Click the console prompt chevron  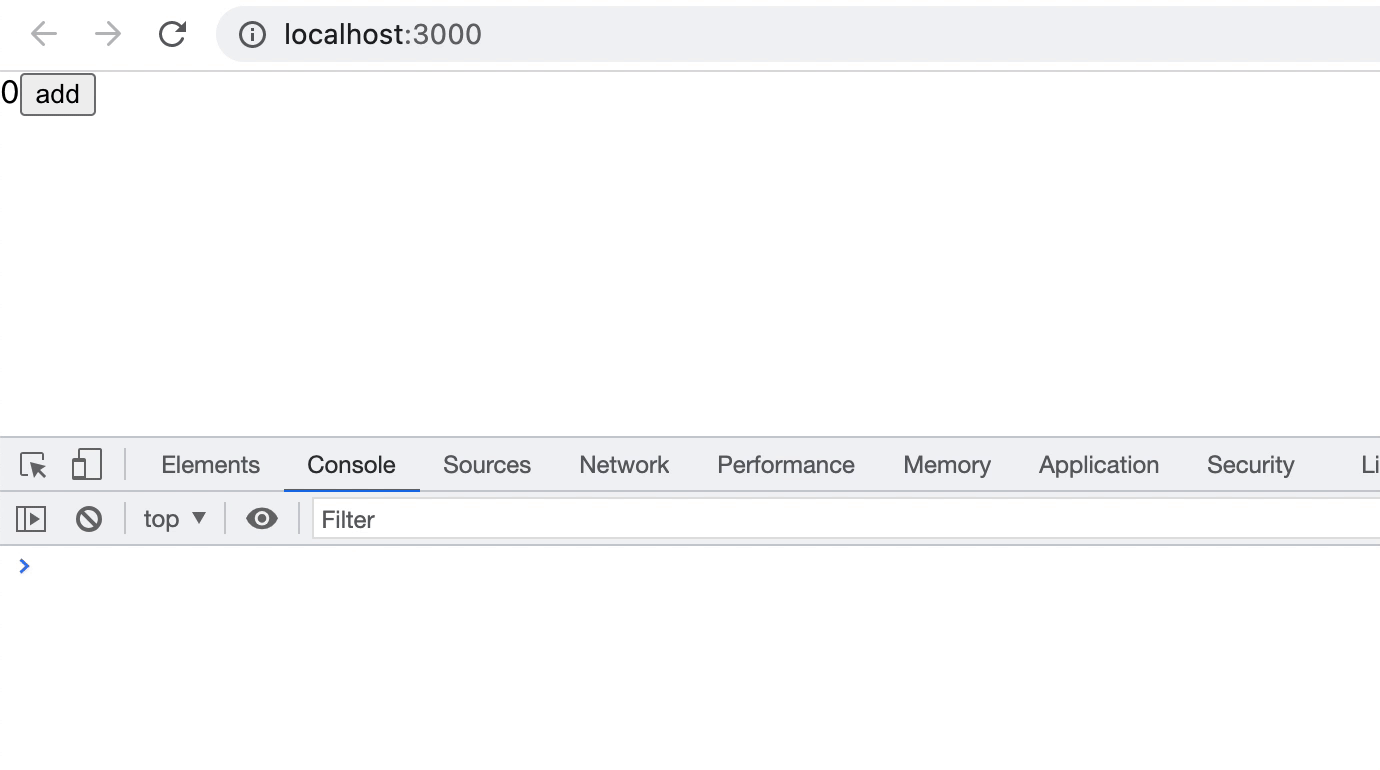(25, 566)
